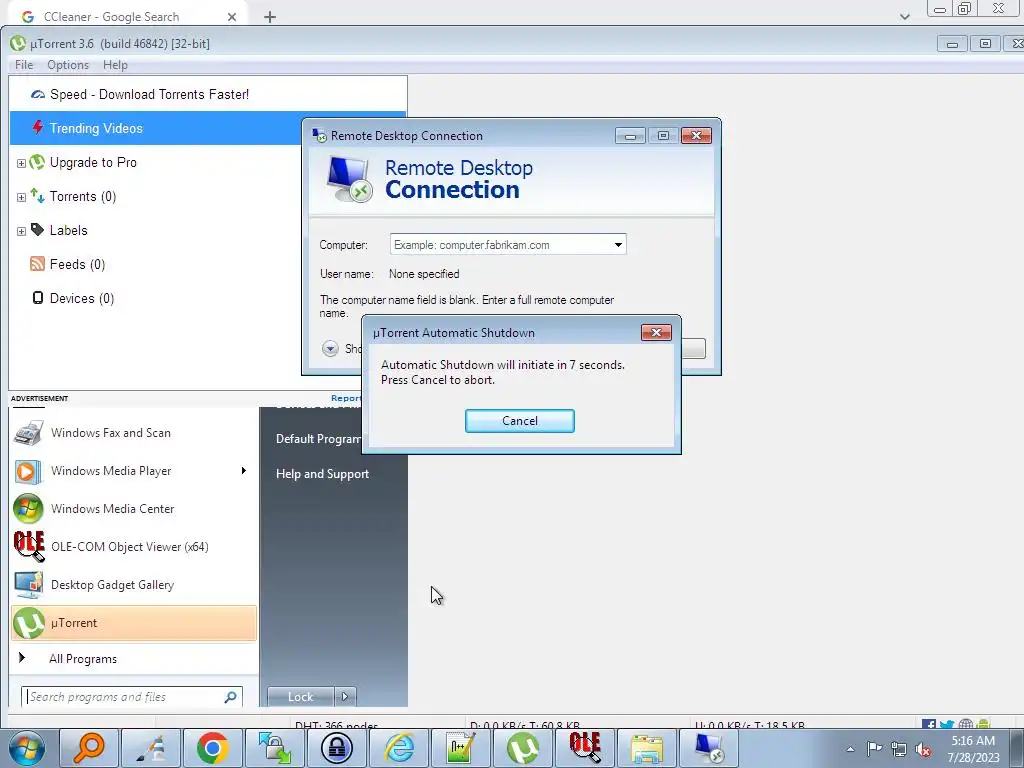Open the µTorrent File menu
Screen dimensions: 1024x768
tap(24, 65)
